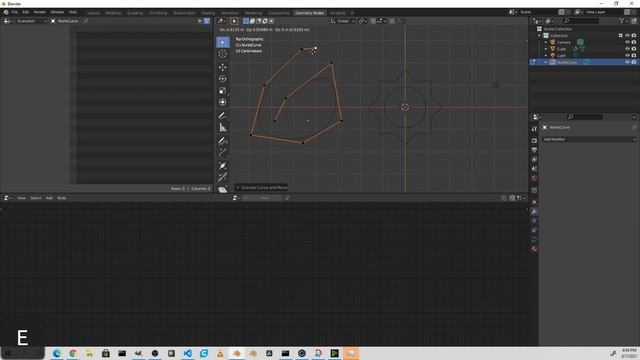Select the Rotate tool in viewport toolbar
640x360 pixels.
tap(222, 79)
